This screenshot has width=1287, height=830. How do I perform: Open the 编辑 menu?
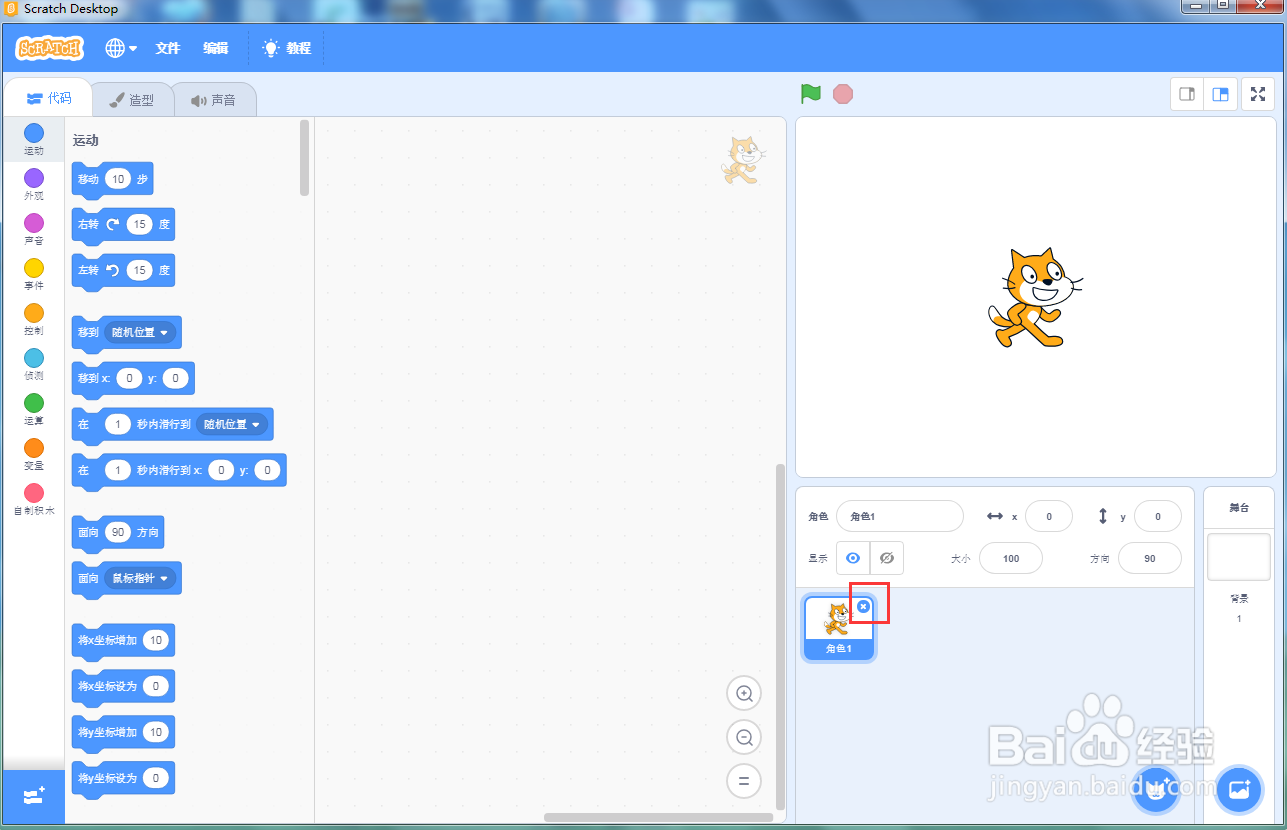[x=215, y=48]
